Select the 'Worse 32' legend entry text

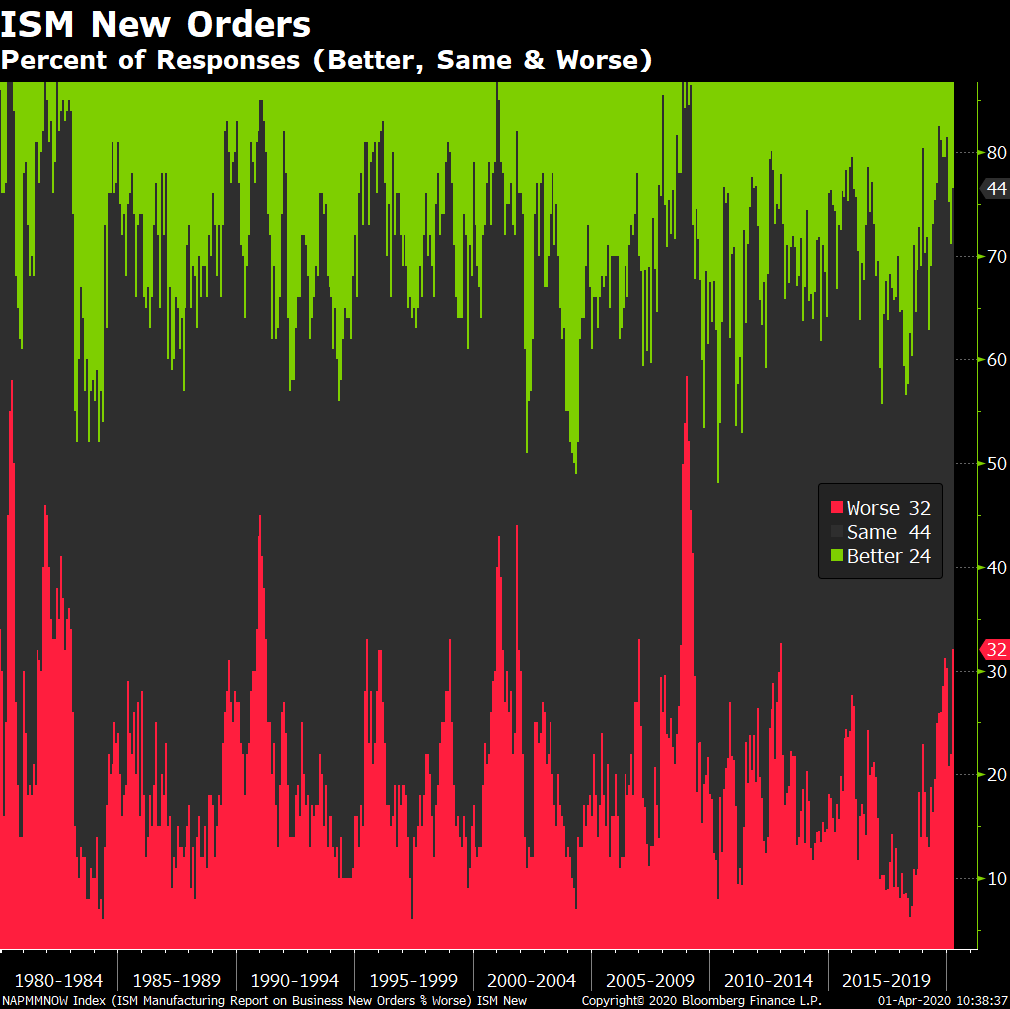point(889,508)
